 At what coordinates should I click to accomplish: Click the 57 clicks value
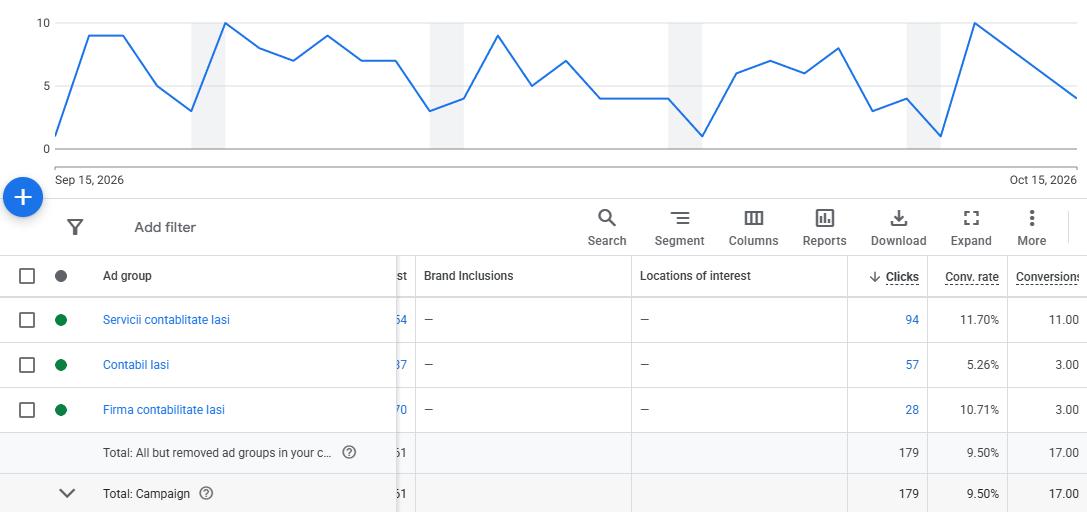click(x=912, y=364)
